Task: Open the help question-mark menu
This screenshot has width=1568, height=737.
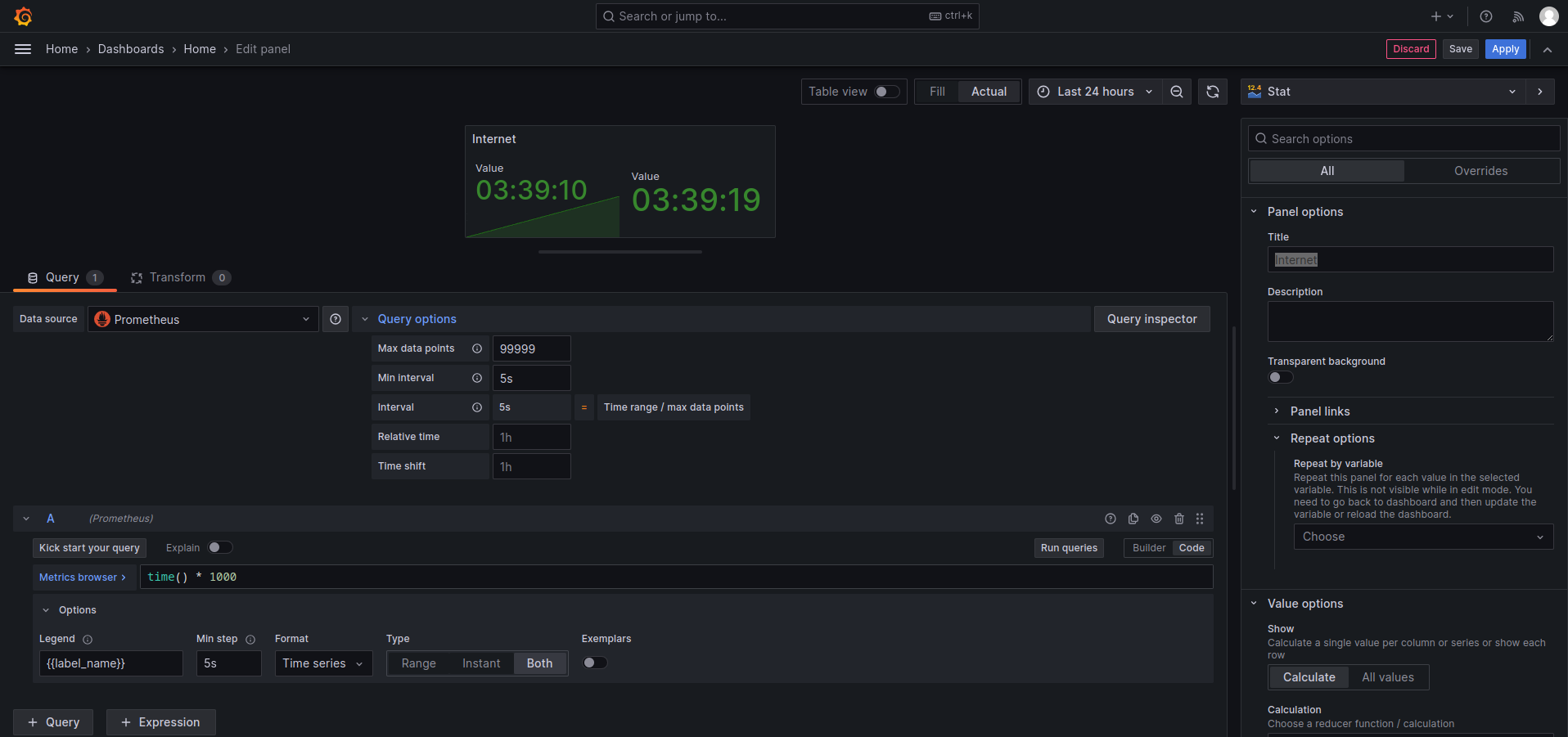Action: pyautogui.click(x=1486, y=16)
